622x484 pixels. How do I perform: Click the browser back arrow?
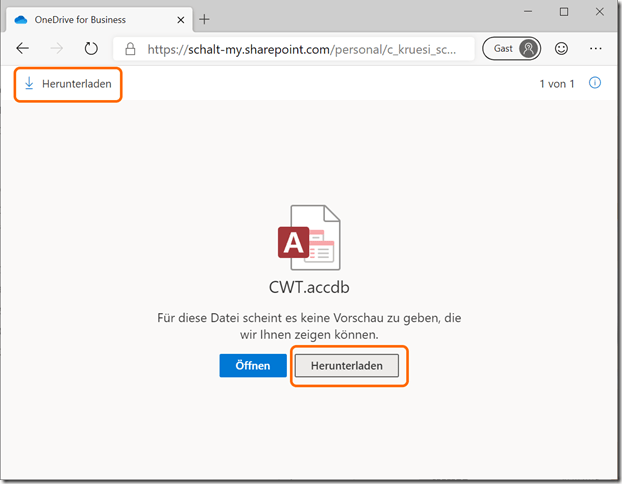pos(23,48)
